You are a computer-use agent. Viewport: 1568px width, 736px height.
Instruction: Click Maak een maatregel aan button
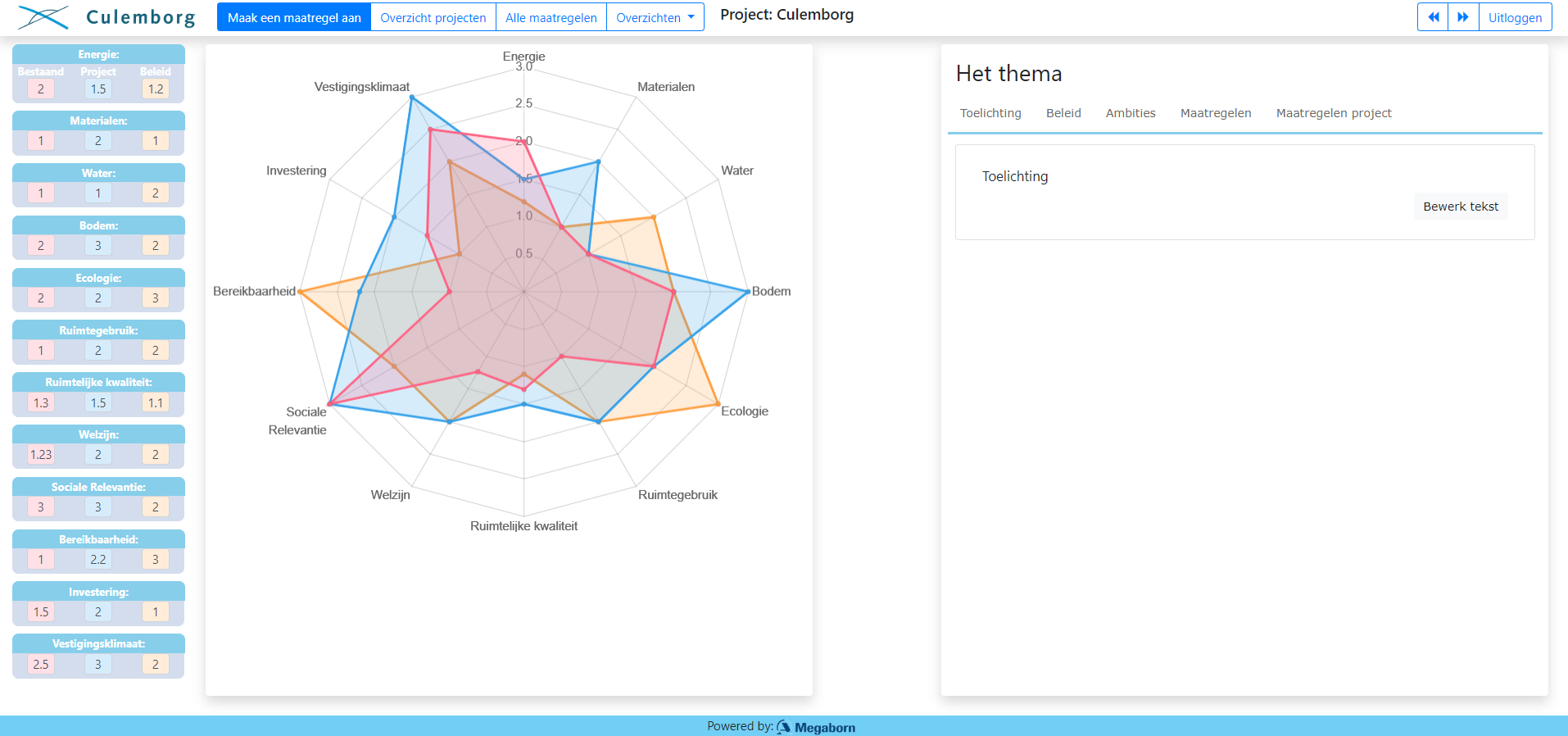(x=294, y=17)
